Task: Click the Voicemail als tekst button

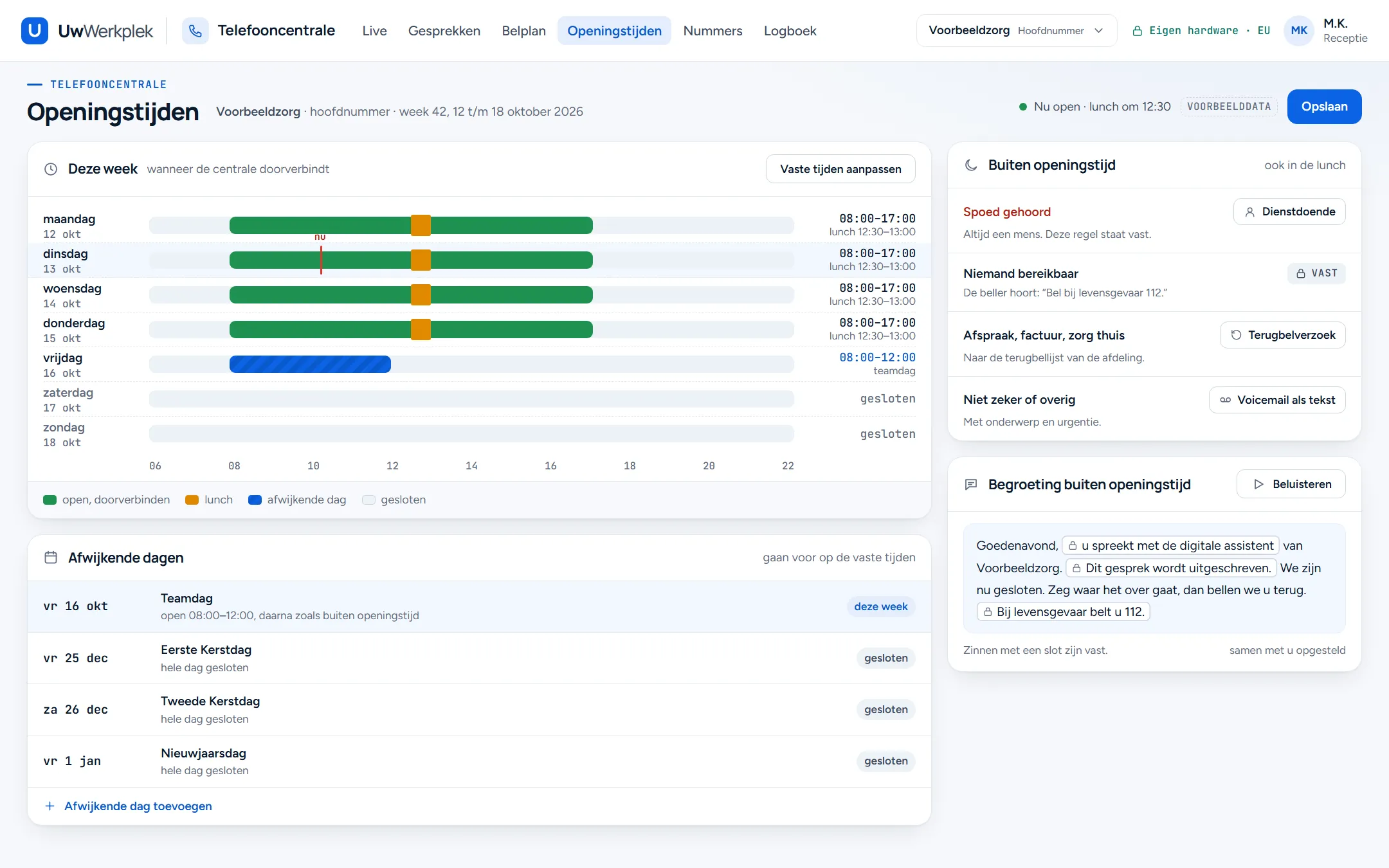Action: point(1277,400)
